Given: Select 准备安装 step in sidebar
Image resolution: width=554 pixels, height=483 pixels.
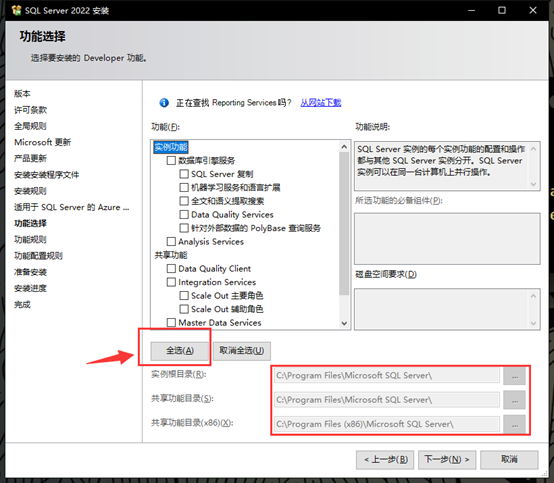Looking at the screenshot, I should point(30,272).
